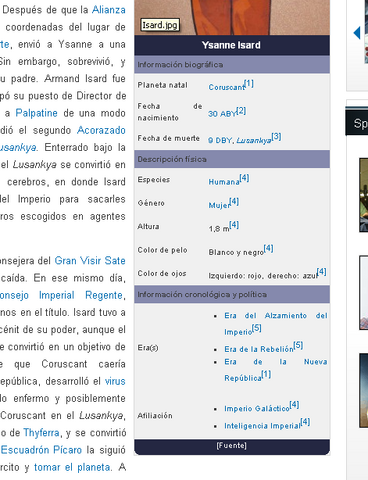Click the Descripción física section header
The image size is (368, 480).
pos(232,159)
